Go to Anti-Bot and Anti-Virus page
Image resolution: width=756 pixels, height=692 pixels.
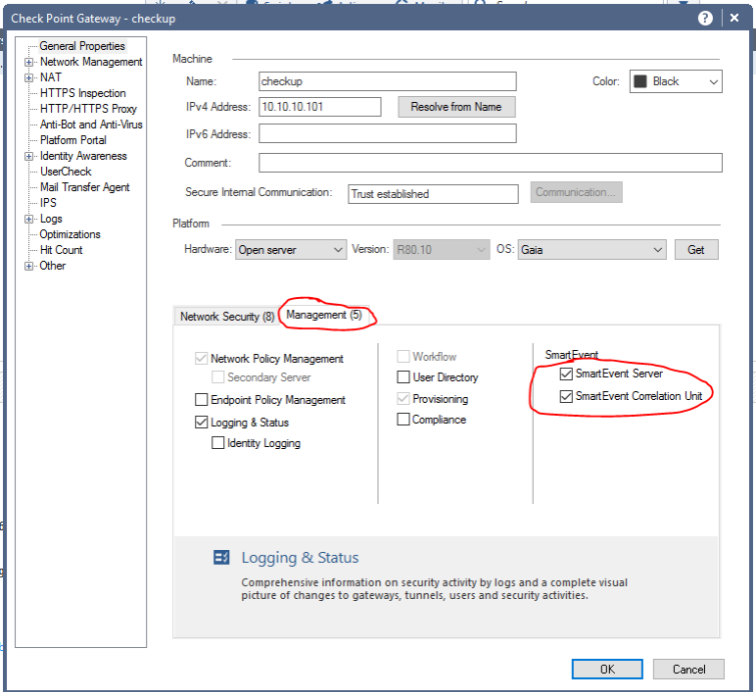pyautogui.click(x=91, y=124)
